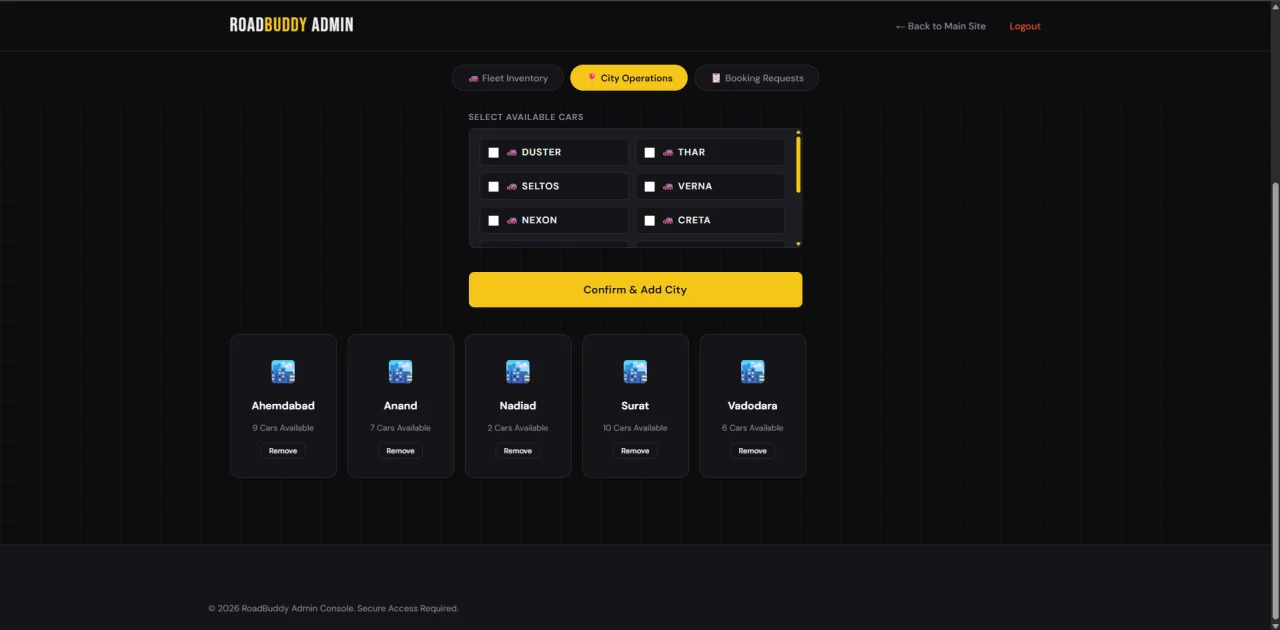Click the 'SELECT AVAILABLE CARS' label
This screenshot has height=630, width=1280.
pyautogui.click(x=526, y=117)
